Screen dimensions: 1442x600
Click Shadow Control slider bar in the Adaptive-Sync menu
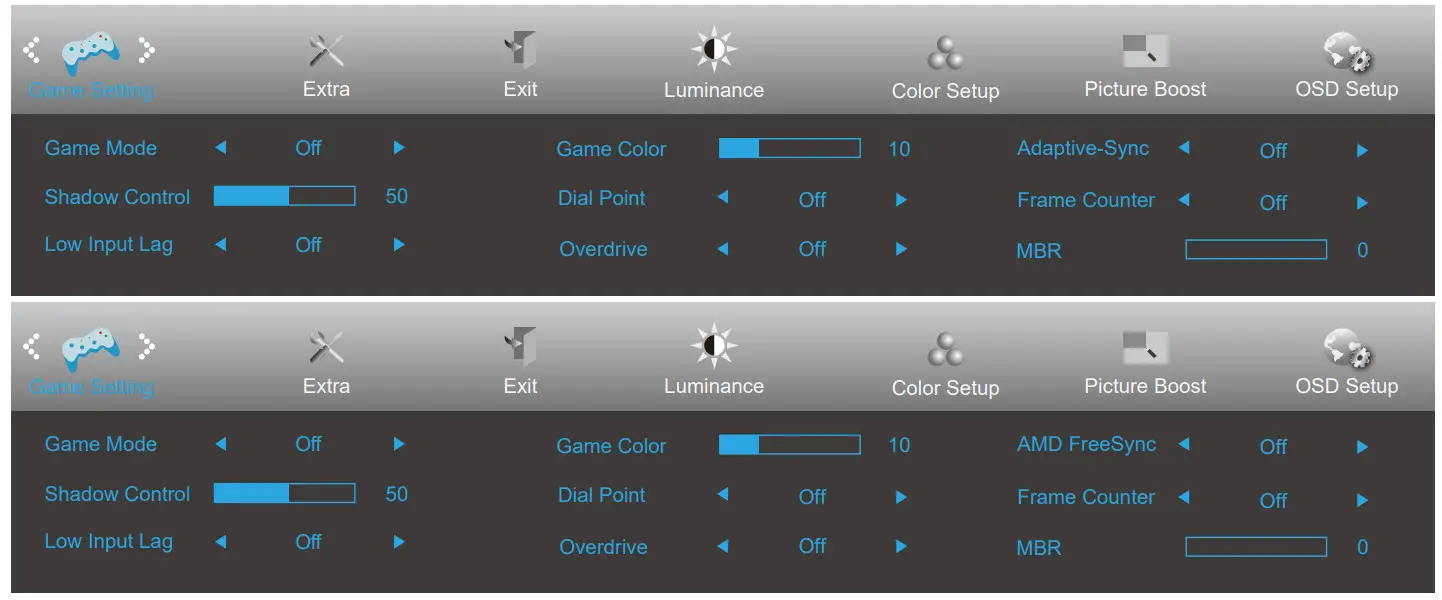click(284, 197)
